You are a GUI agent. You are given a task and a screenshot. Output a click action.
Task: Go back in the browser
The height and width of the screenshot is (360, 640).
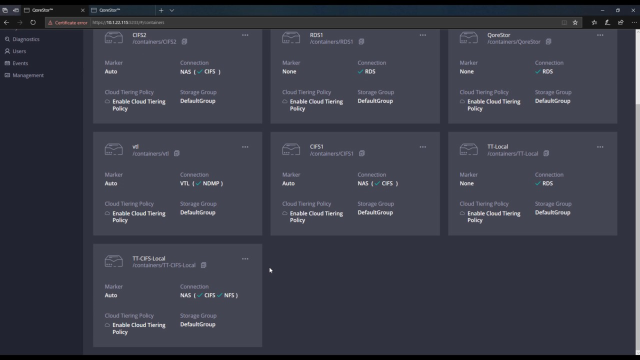coord(7,22)
